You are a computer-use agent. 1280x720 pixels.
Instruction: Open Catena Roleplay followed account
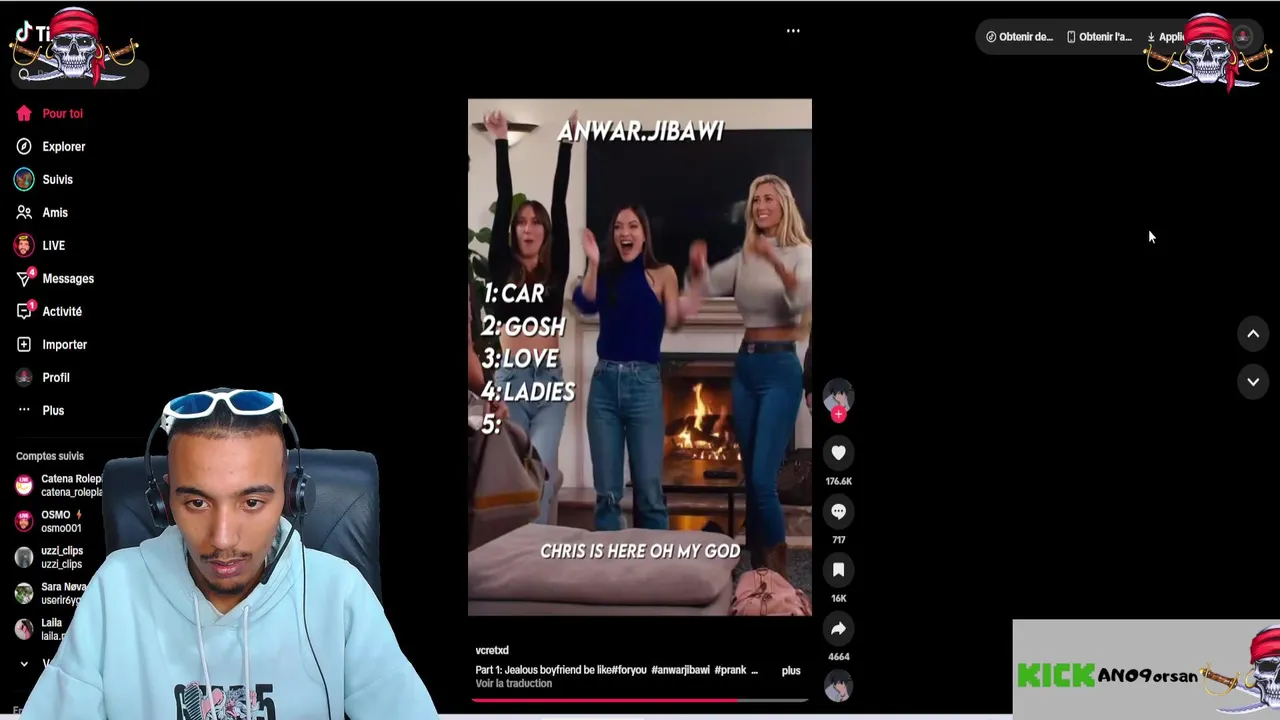tap(60, 486)
